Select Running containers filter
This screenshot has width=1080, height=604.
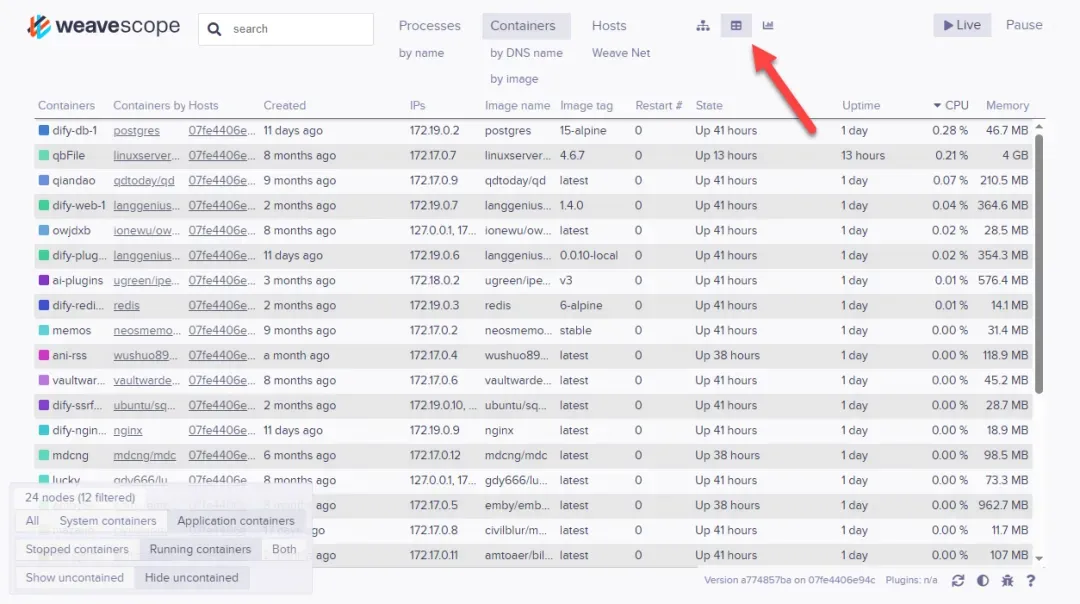[200, 549]
